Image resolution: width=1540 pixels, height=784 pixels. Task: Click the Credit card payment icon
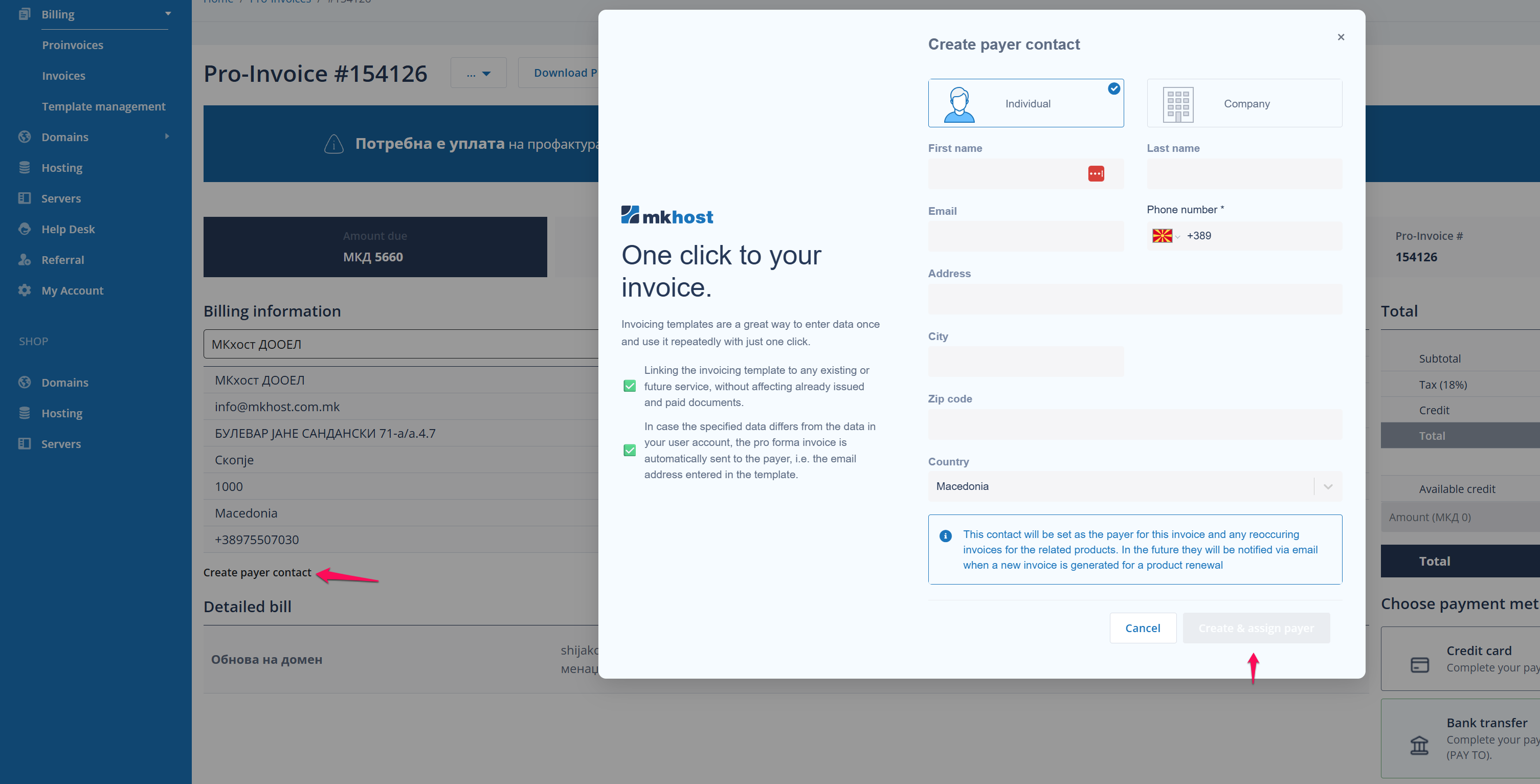point(1419,664)
